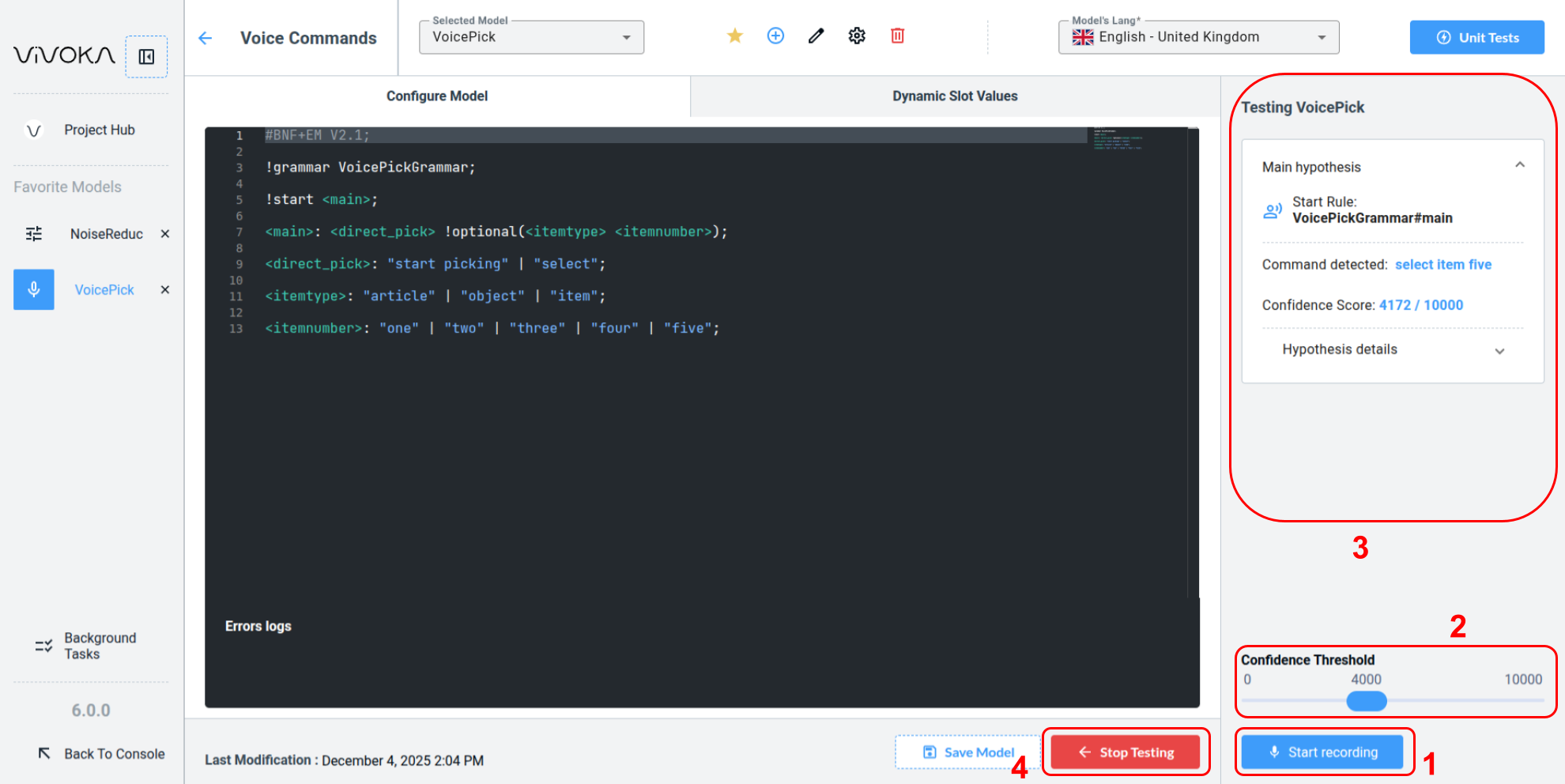The image size is (1565, 784).
Task: Click the red trash delete icon
Action: point(897,36)
